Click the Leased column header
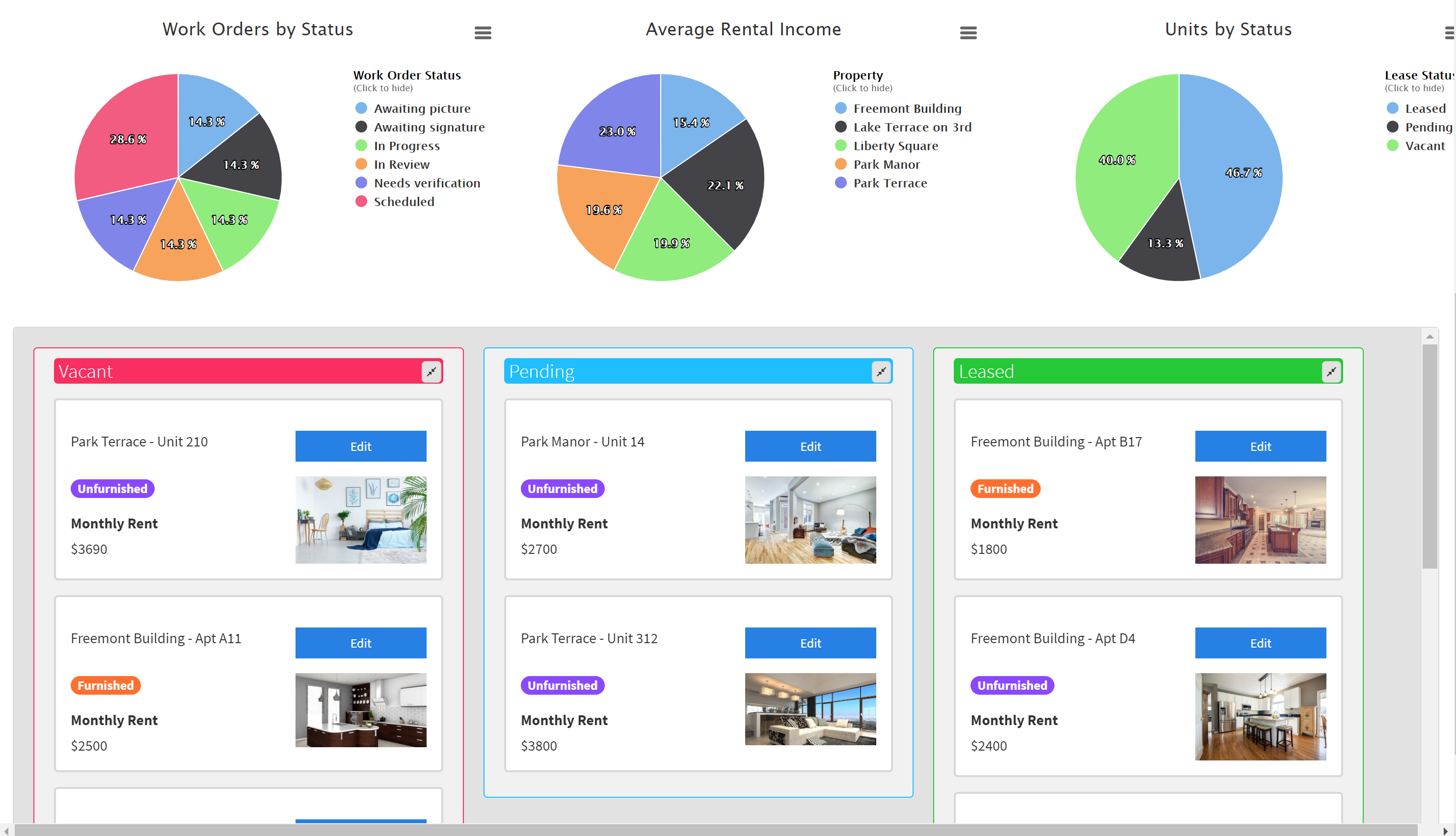The height and width of the screenshot is (836, 1456). click(1148, 371)
